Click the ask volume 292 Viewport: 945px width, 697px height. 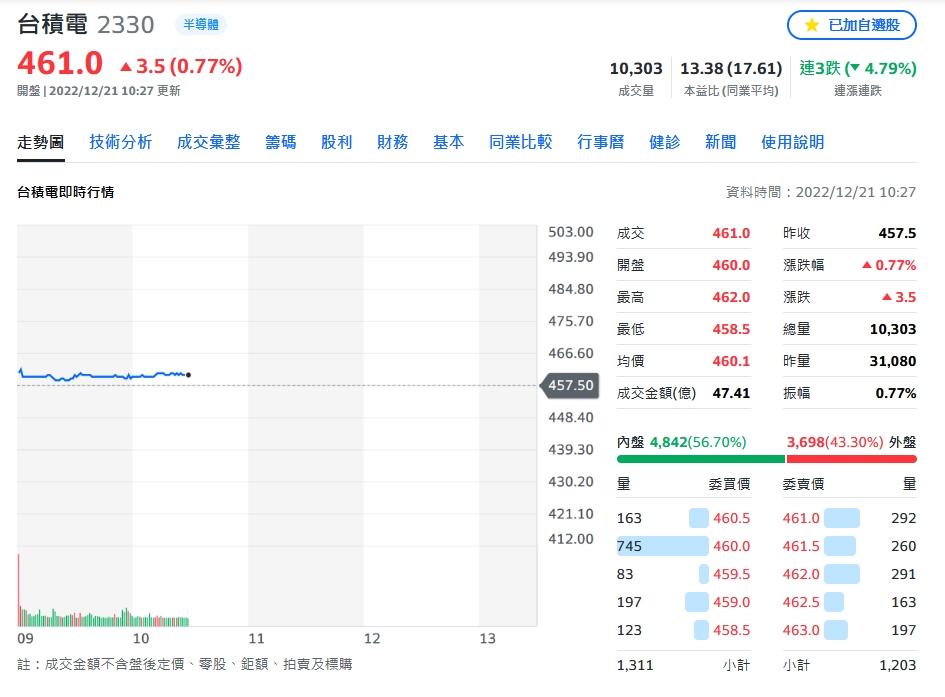[x=903, y=518]
